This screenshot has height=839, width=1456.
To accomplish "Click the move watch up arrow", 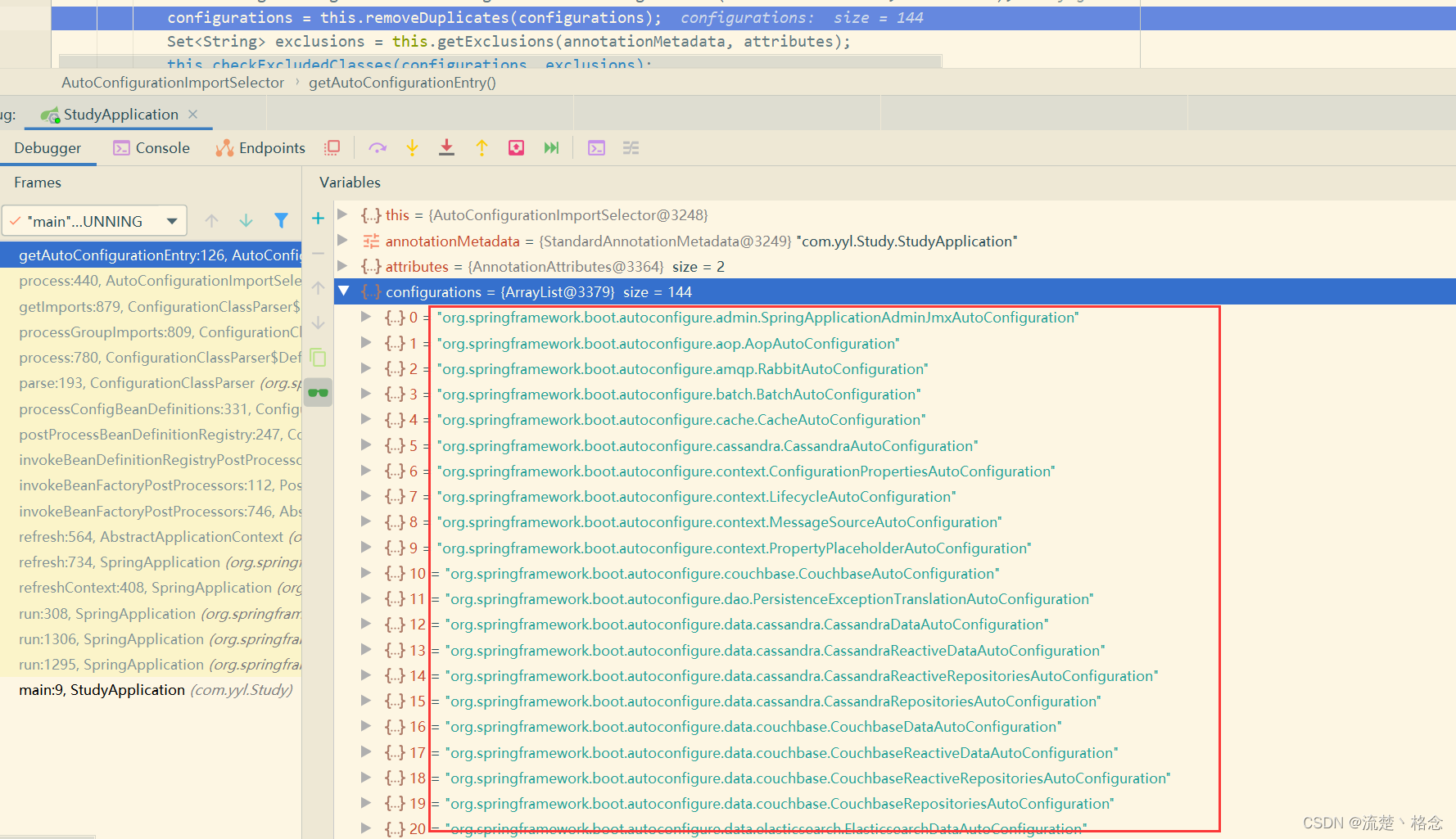I will click(x=318, y=288).
